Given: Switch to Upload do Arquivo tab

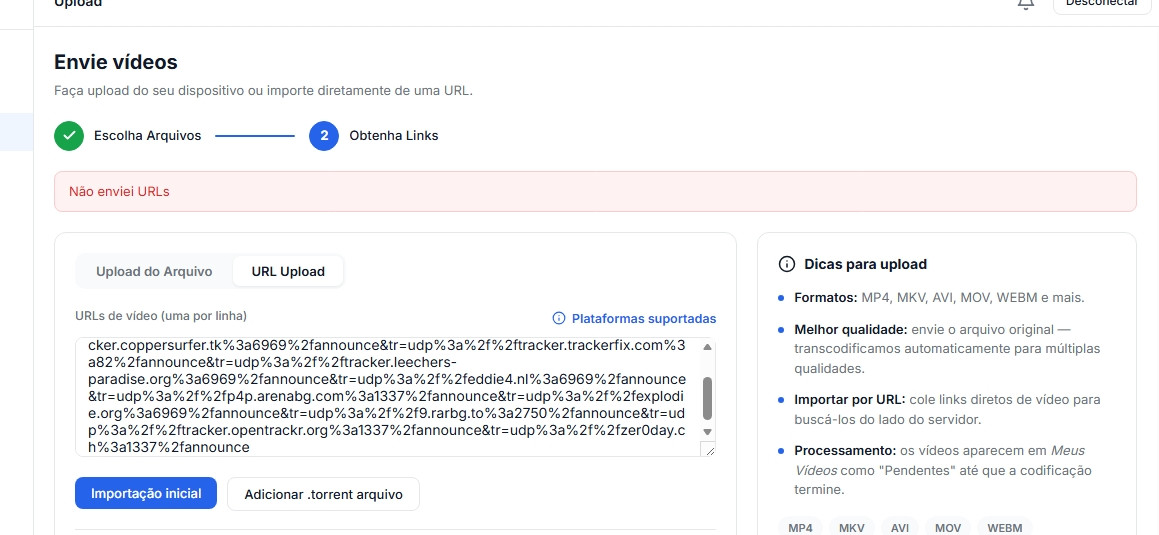Looking at the screenshot, I should tap(154, 271).
